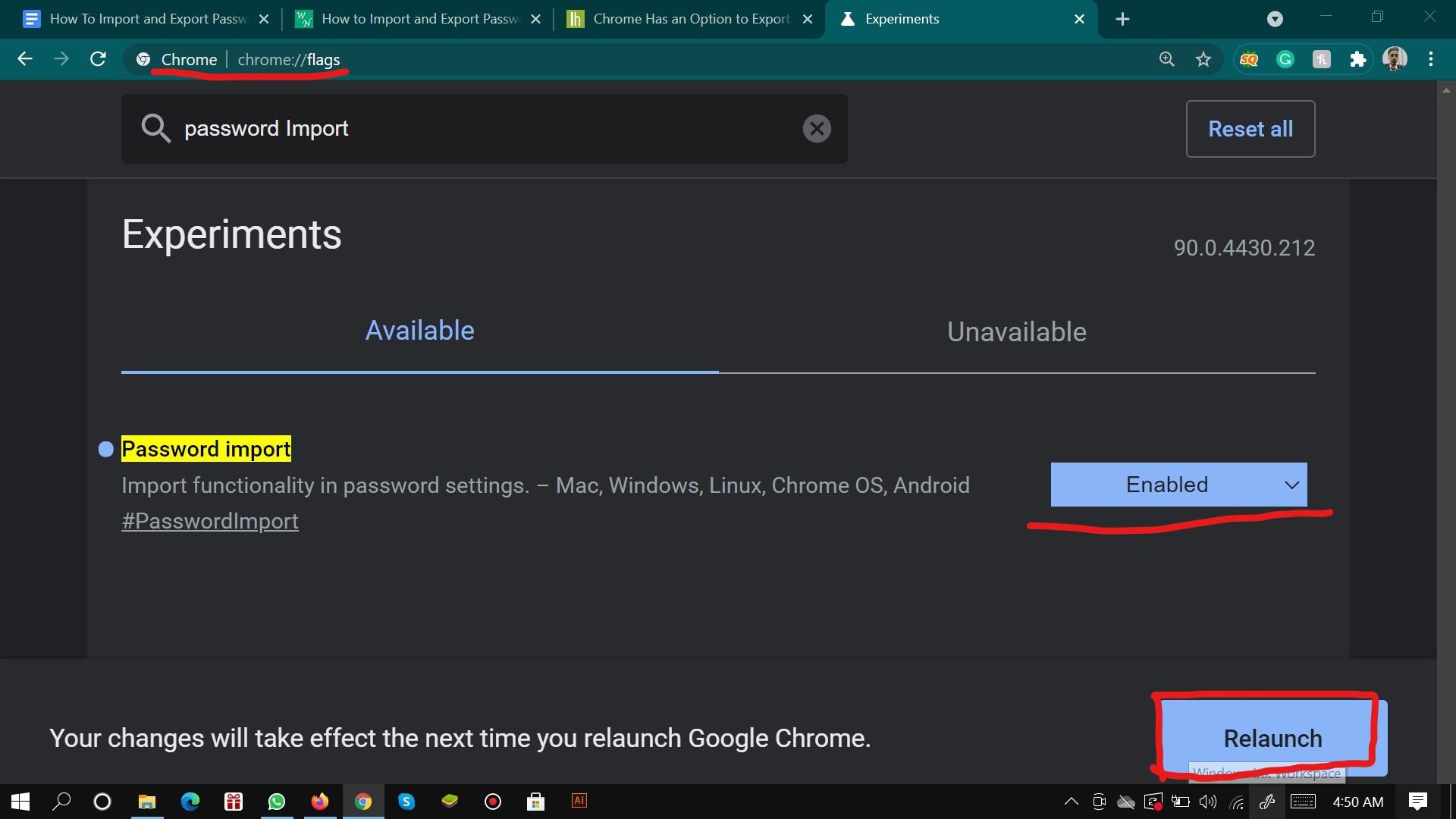Open the new tab plus button
This screenshot has height=819, width=1456.
pos(1122,19)
